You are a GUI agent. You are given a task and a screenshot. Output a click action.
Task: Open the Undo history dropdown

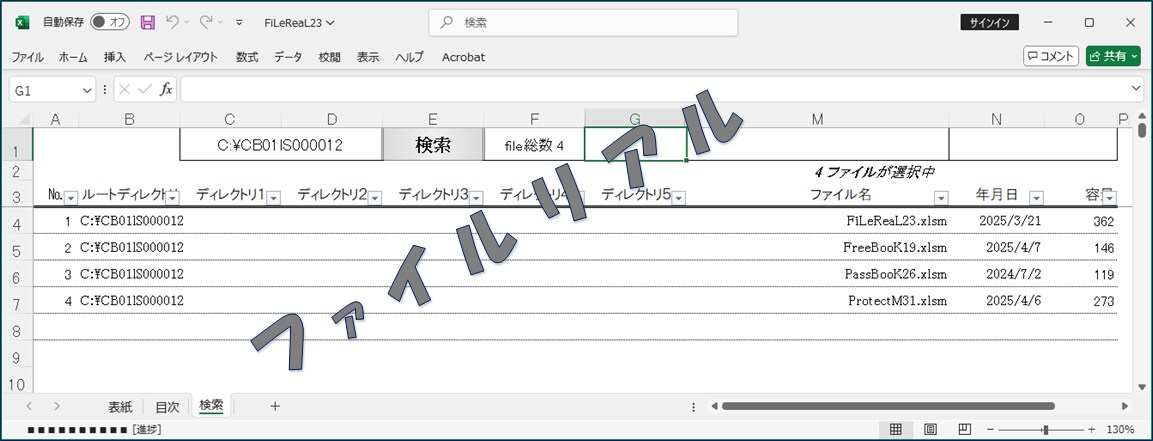coord(186,23)
